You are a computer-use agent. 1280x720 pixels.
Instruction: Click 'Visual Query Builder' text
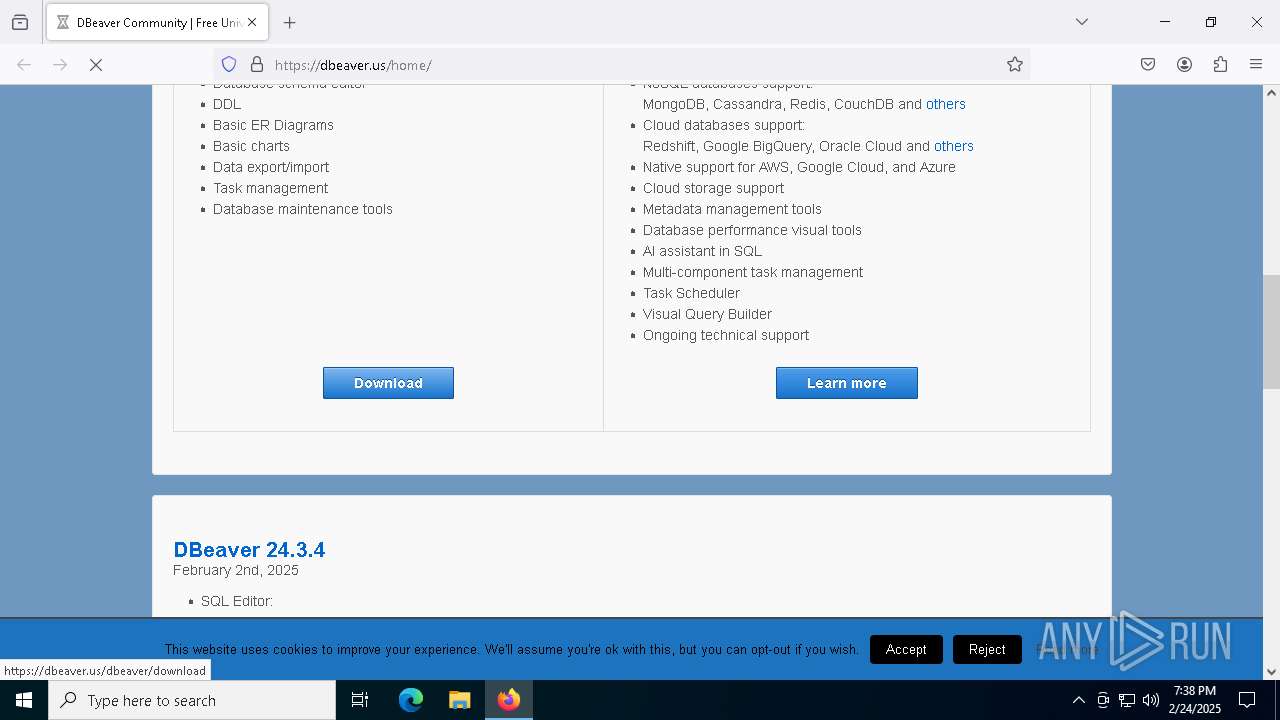point(707,314)
